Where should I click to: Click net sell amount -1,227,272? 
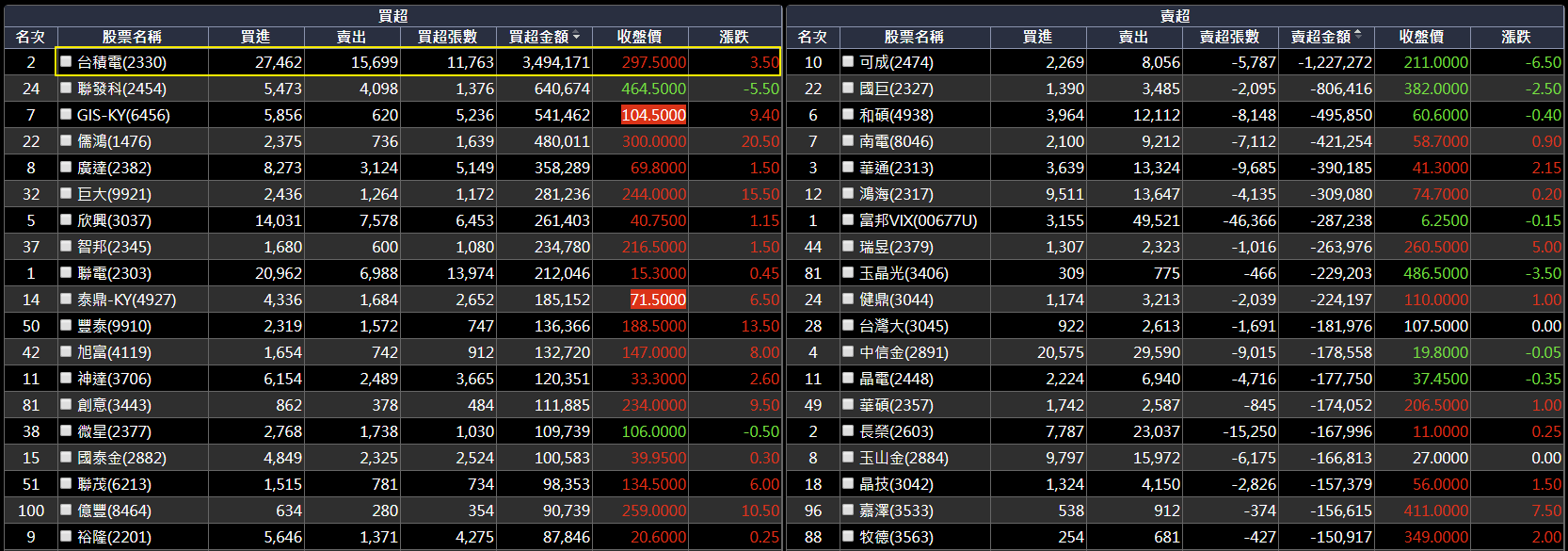click(x=1335, y=61)
